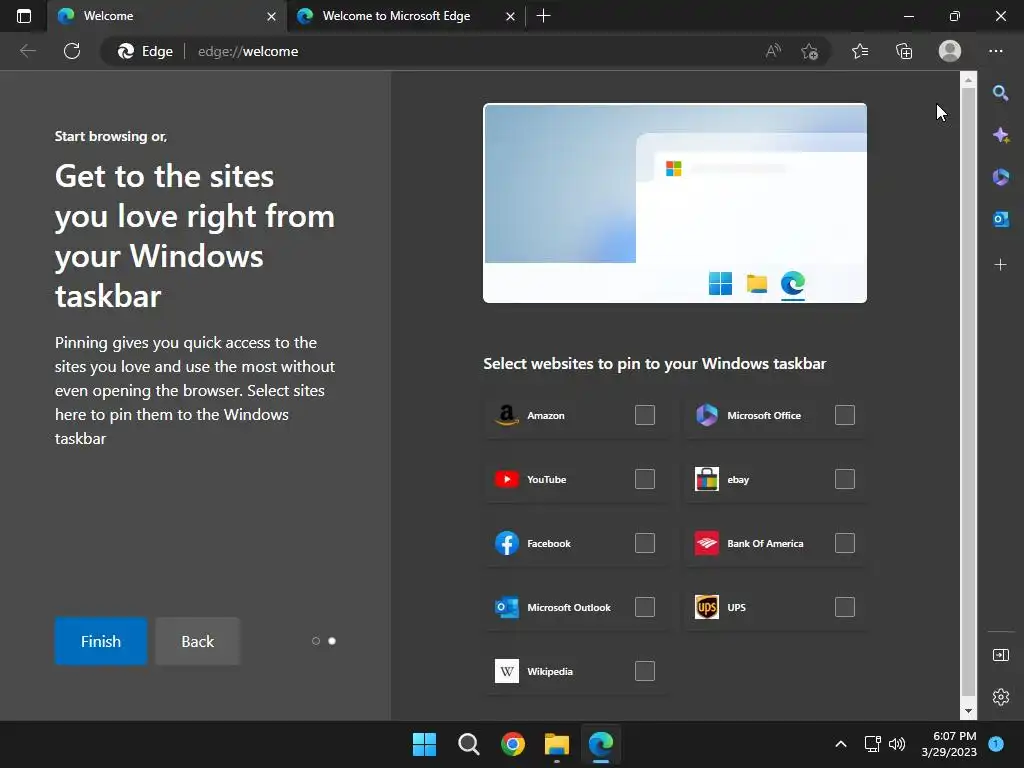Click the Back button
The height and width of the screenshot is (768, 1024).
(197, 641)
